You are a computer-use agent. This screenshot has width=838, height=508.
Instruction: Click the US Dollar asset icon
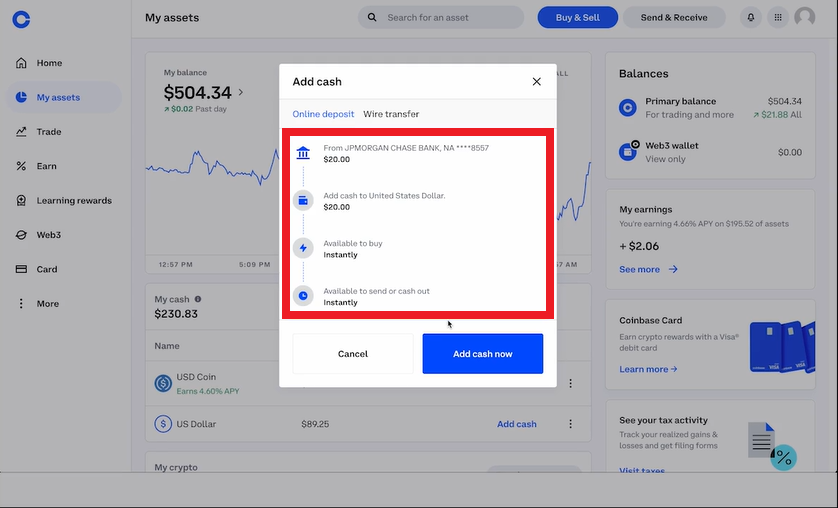[163, 424]
